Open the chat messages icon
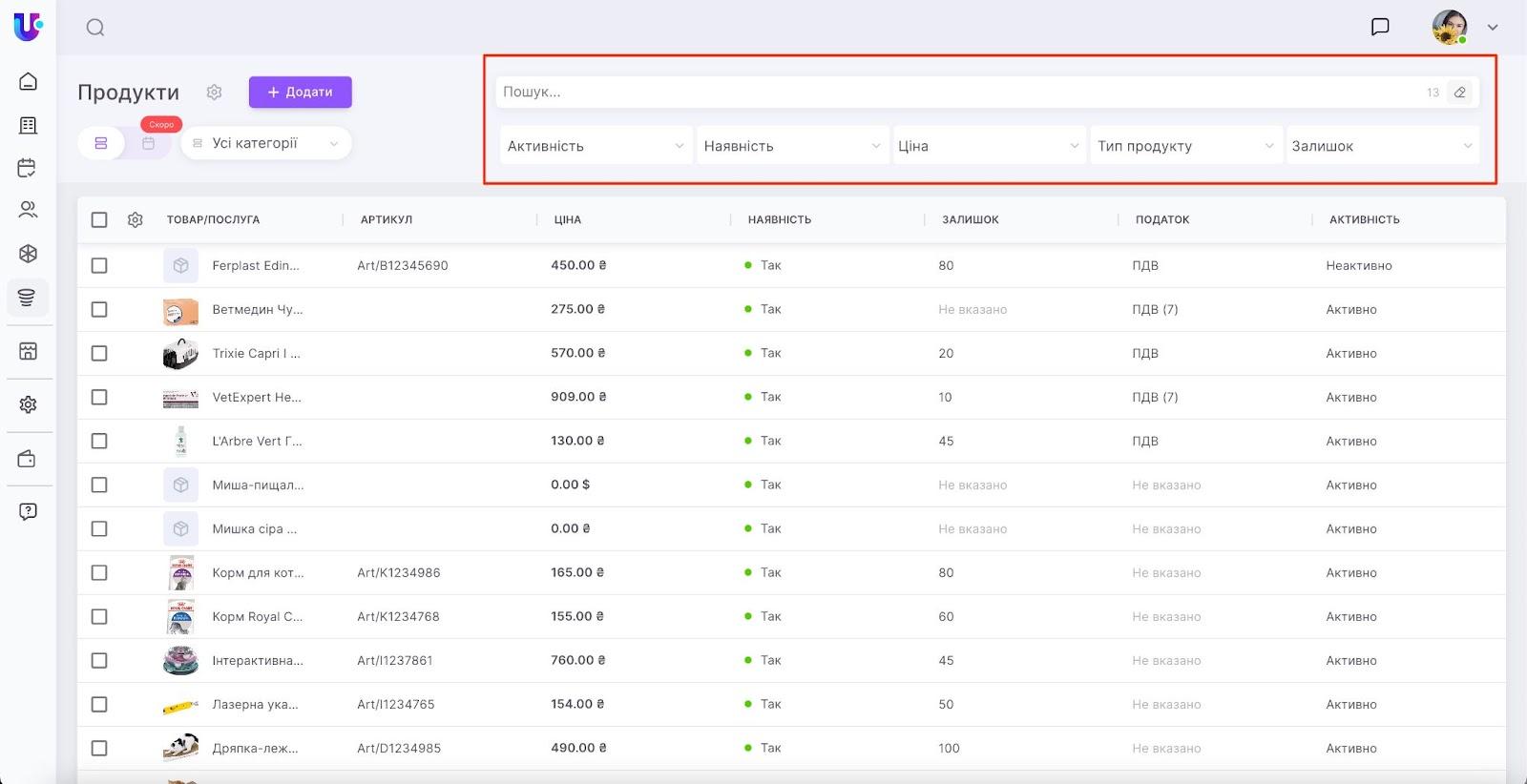 [x=1379, y=27]
